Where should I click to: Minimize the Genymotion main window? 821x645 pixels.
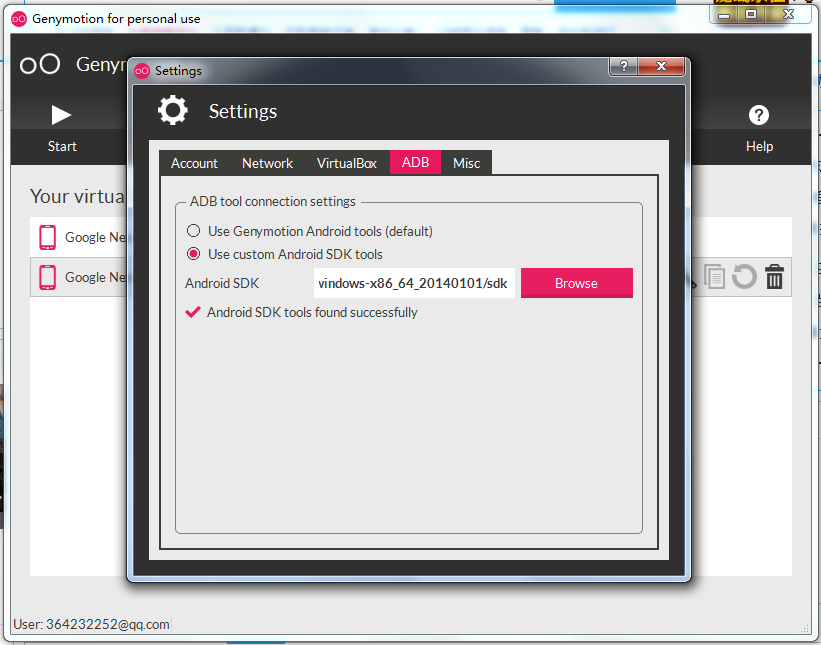(x=724, y=15)
